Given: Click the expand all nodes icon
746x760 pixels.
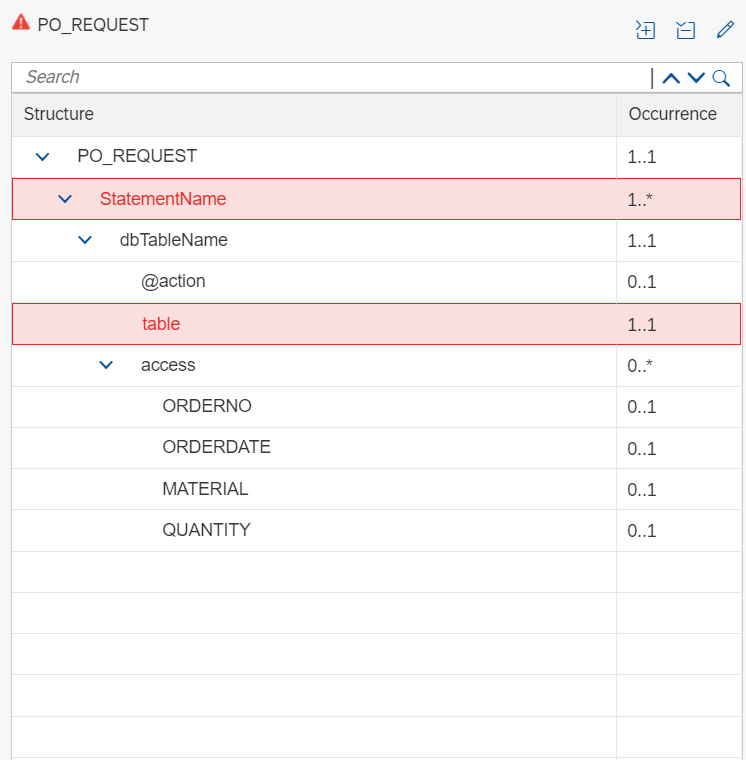Looking at the screenshot, I should point(646,30).
